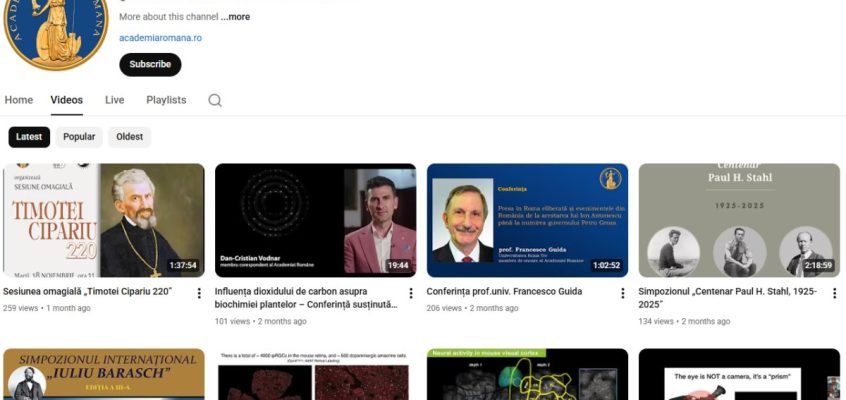The height and width of the screenshot is (400, 846).
Task: Click title Conferința prof.univ. Francesco Guida
Action: pos(504,291)
